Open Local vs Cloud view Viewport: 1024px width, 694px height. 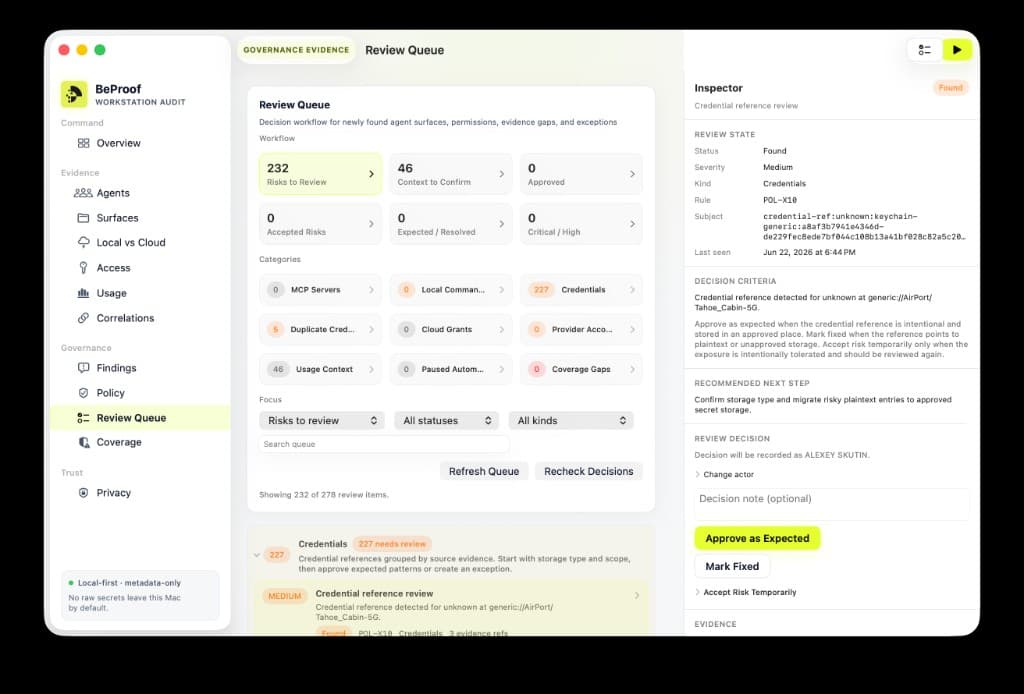pyautogui.click(x=131, y=242)
